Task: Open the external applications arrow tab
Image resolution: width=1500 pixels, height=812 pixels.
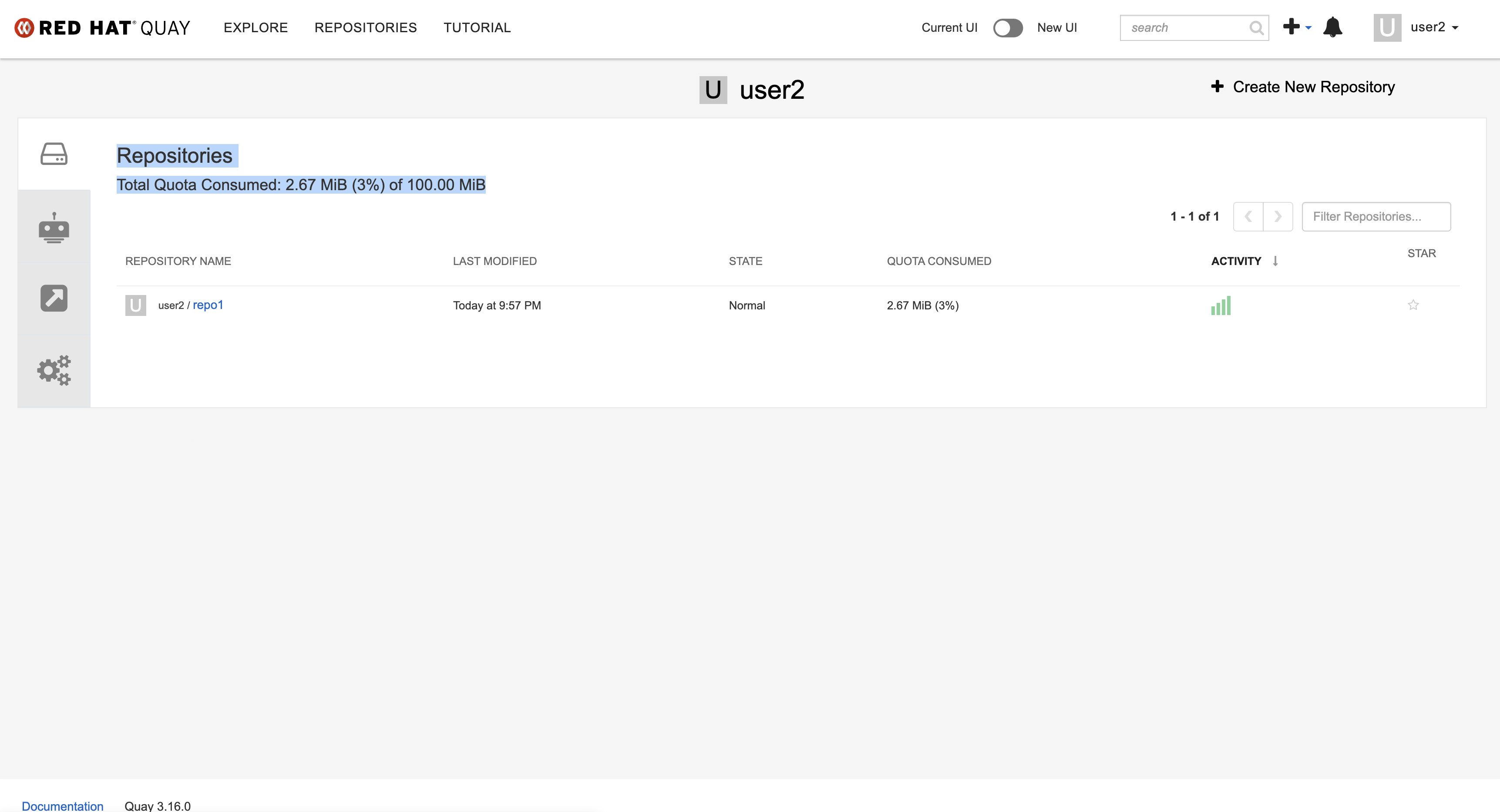Action: tap(54, 298)
